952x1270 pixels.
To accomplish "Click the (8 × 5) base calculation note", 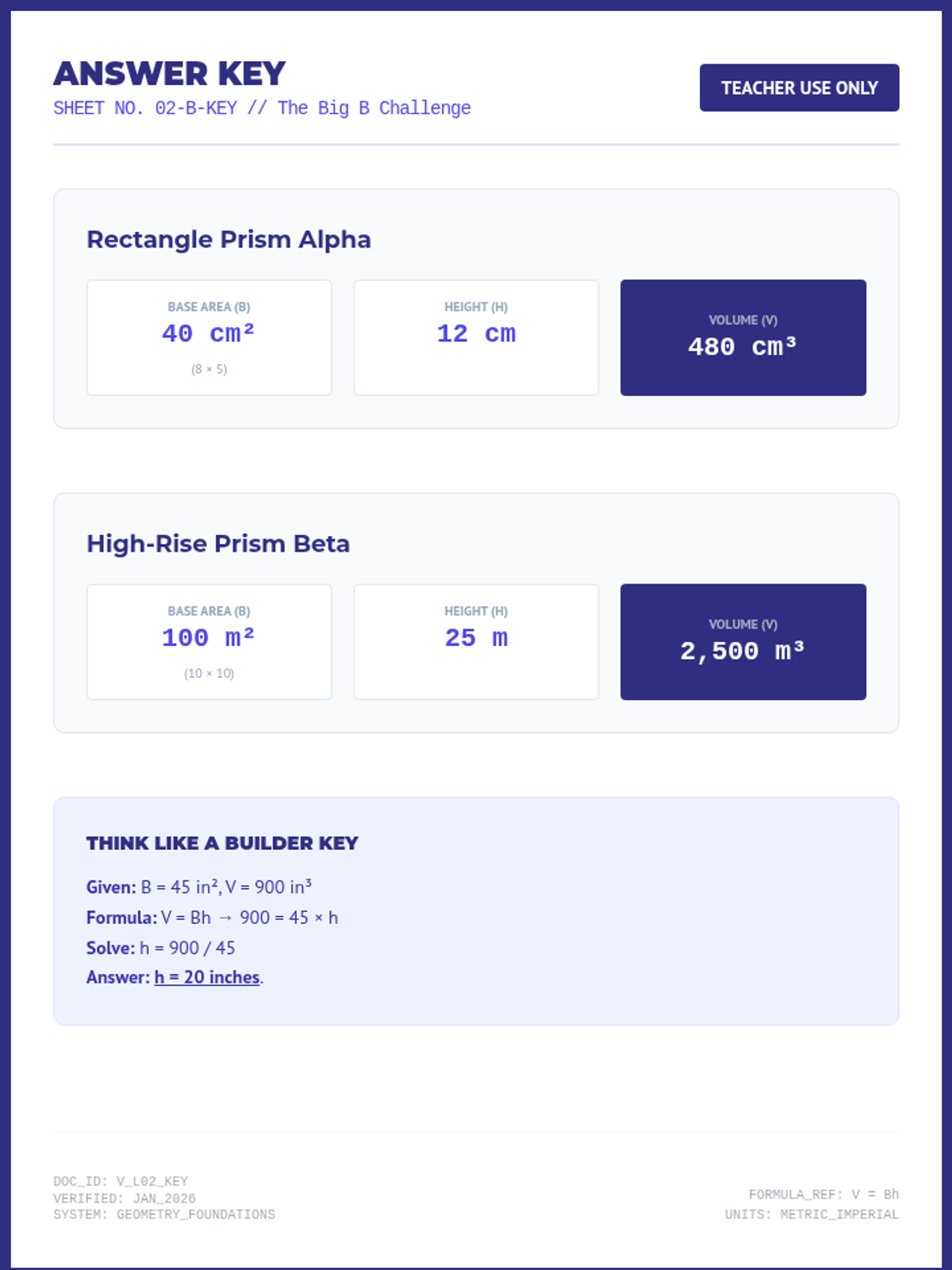I will [209, 369].
